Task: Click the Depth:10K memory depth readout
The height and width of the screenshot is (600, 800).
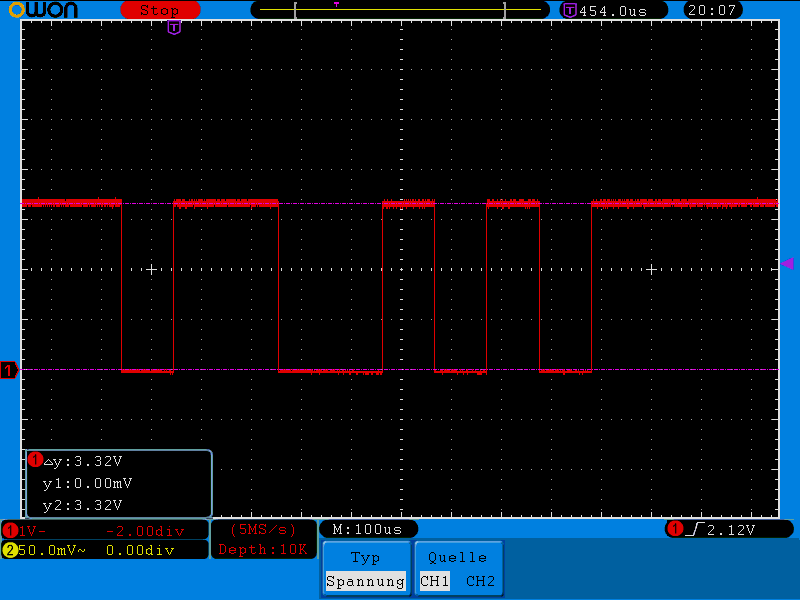Action: pos(263,549)
